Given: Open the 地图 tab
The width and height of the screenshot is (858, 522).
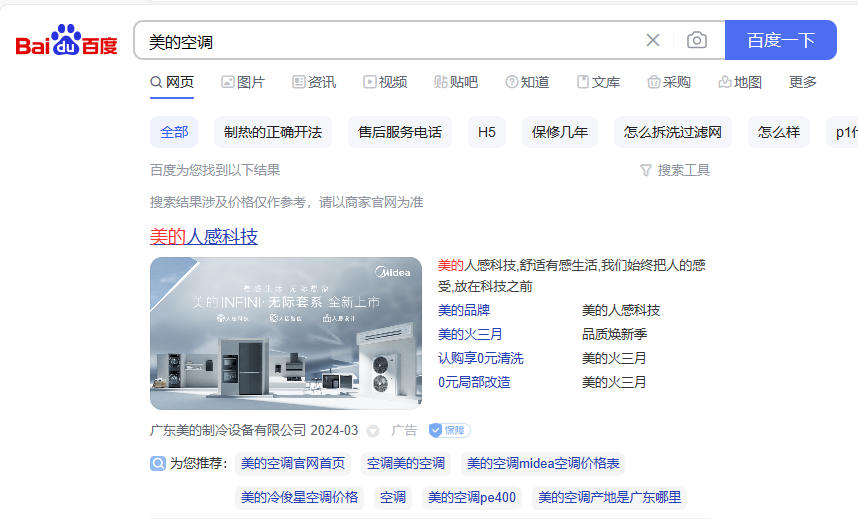Looking at the screenshot, I should pyautogui.click(x=740, y=82).
